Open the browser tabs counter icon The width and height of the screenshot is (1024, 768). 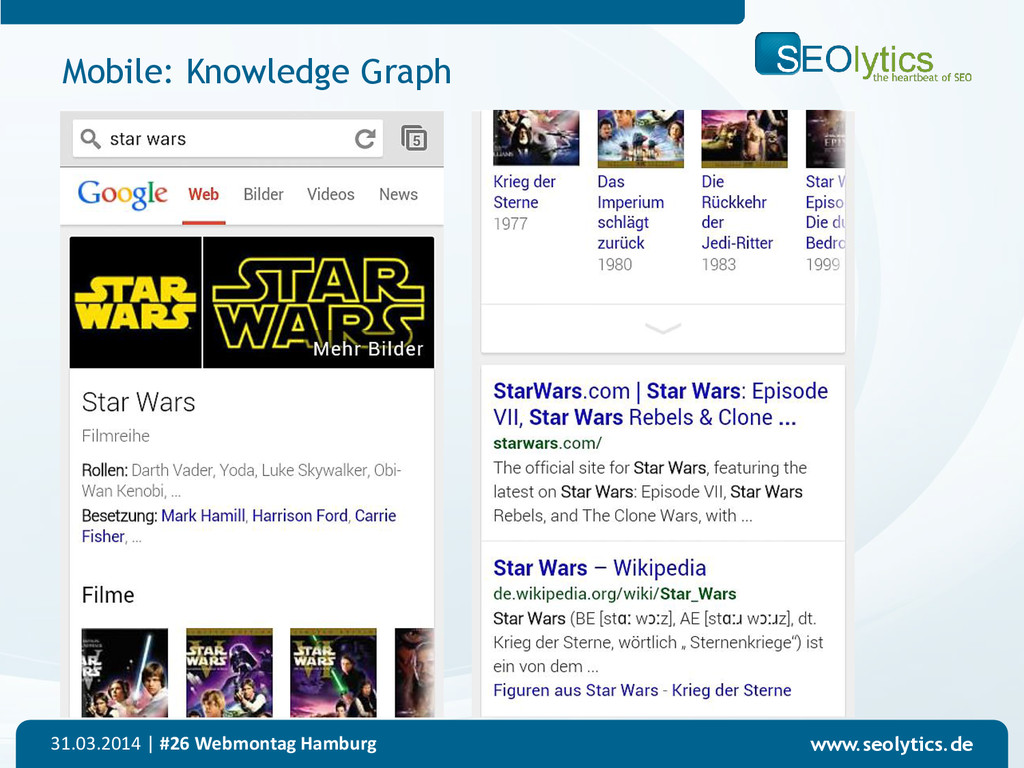(414, 138)
